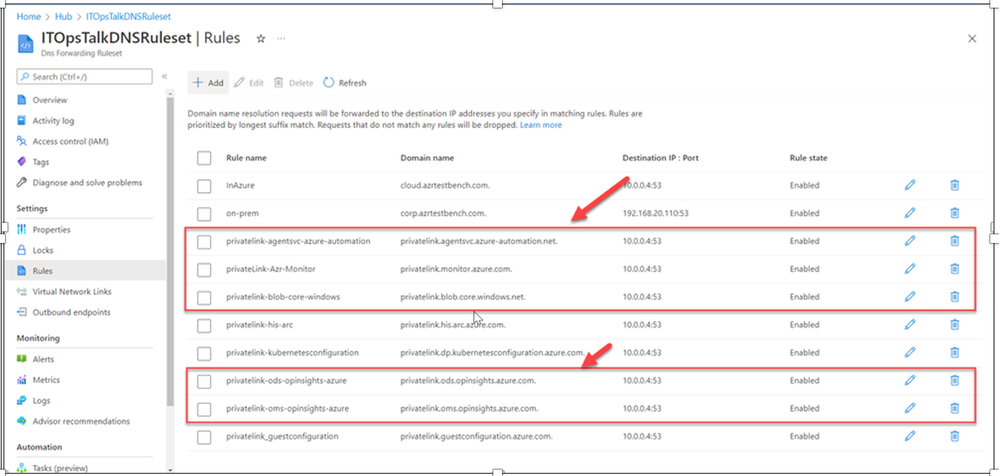
Task: Follow the Learn more link
Action: [541, 126]
